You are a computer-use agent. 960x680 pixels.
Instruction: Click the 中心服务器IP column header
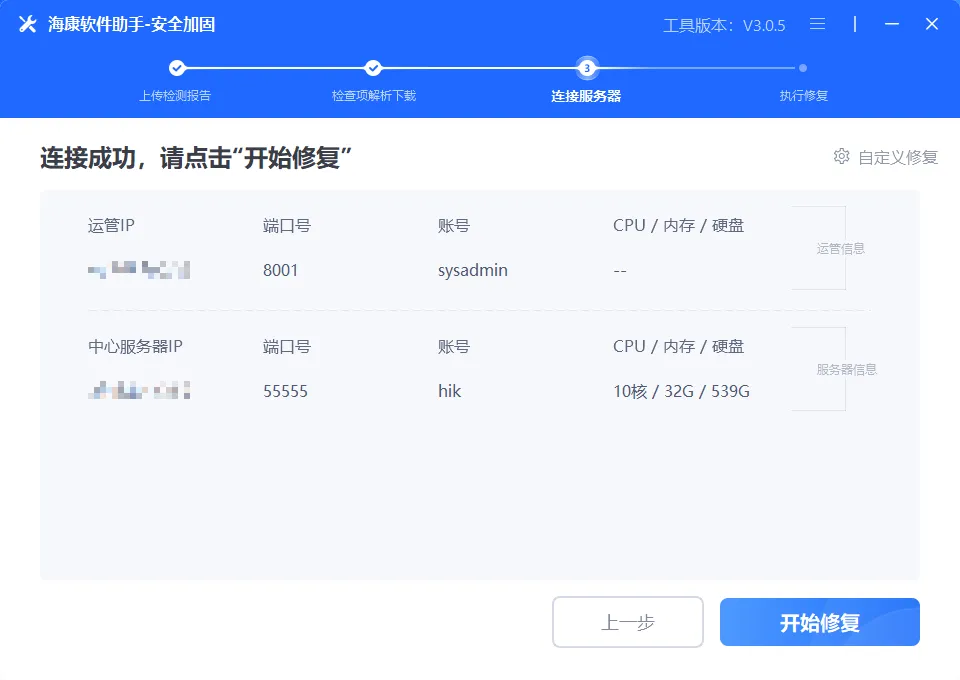[135, 346]
